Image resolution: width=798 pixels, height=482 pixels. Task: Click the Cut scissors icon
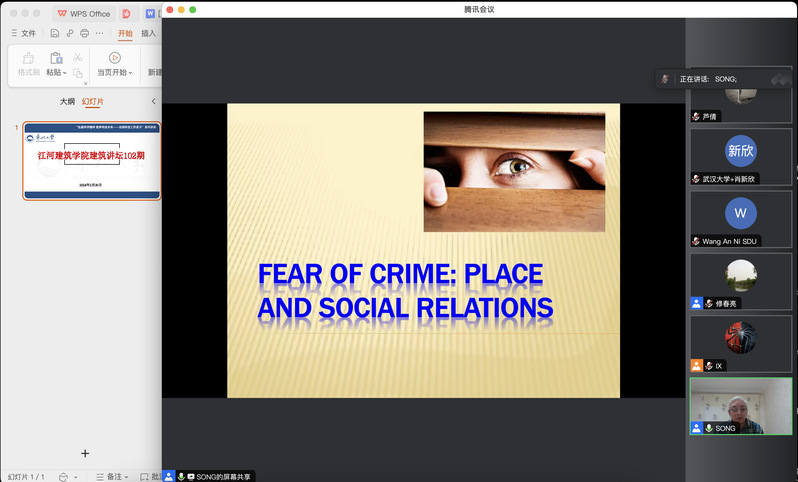coord(78,57)
